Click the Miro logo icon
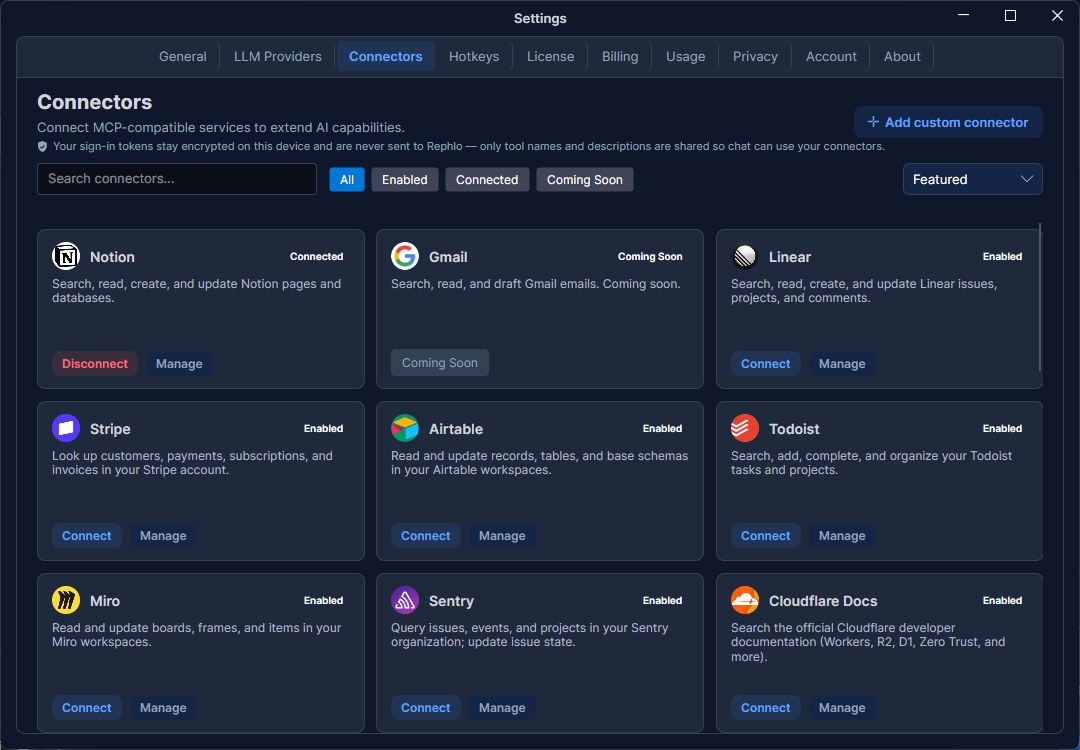The height and width of the screenshot is (750, 1080). point(66,601)
